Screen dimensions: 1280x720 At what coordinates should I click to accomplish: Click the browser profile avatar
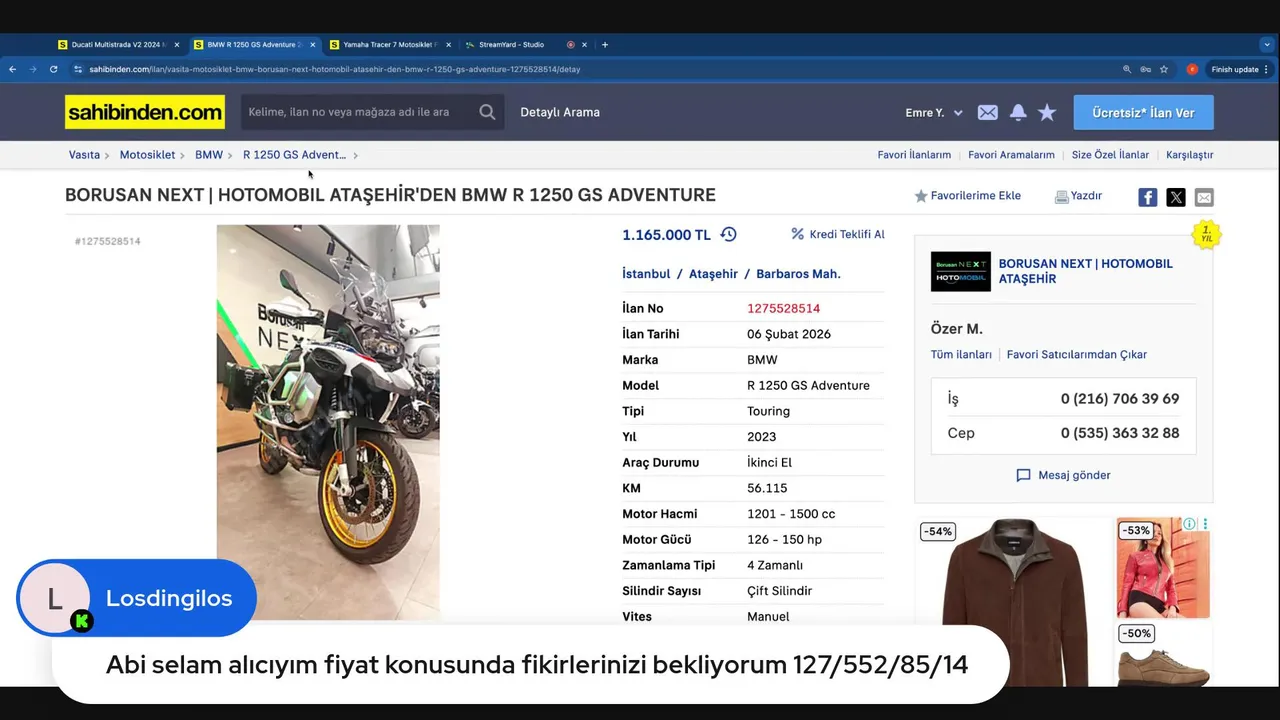1192,69
